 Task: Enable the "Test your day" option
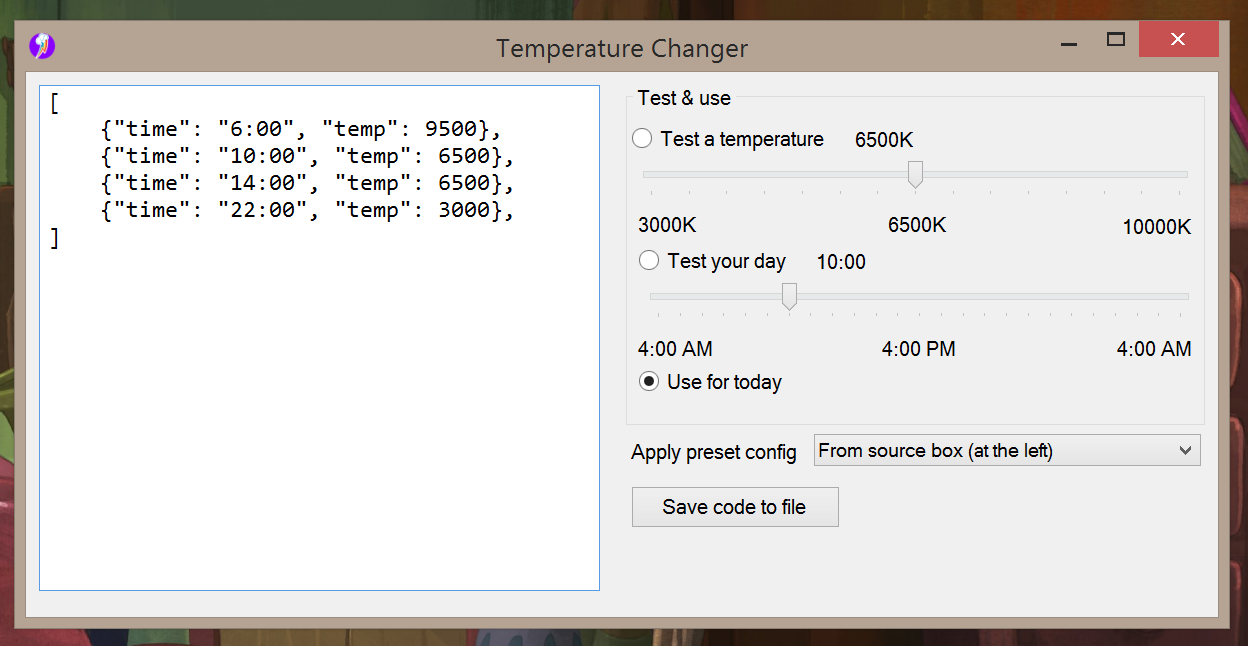(x=649, y=261)
